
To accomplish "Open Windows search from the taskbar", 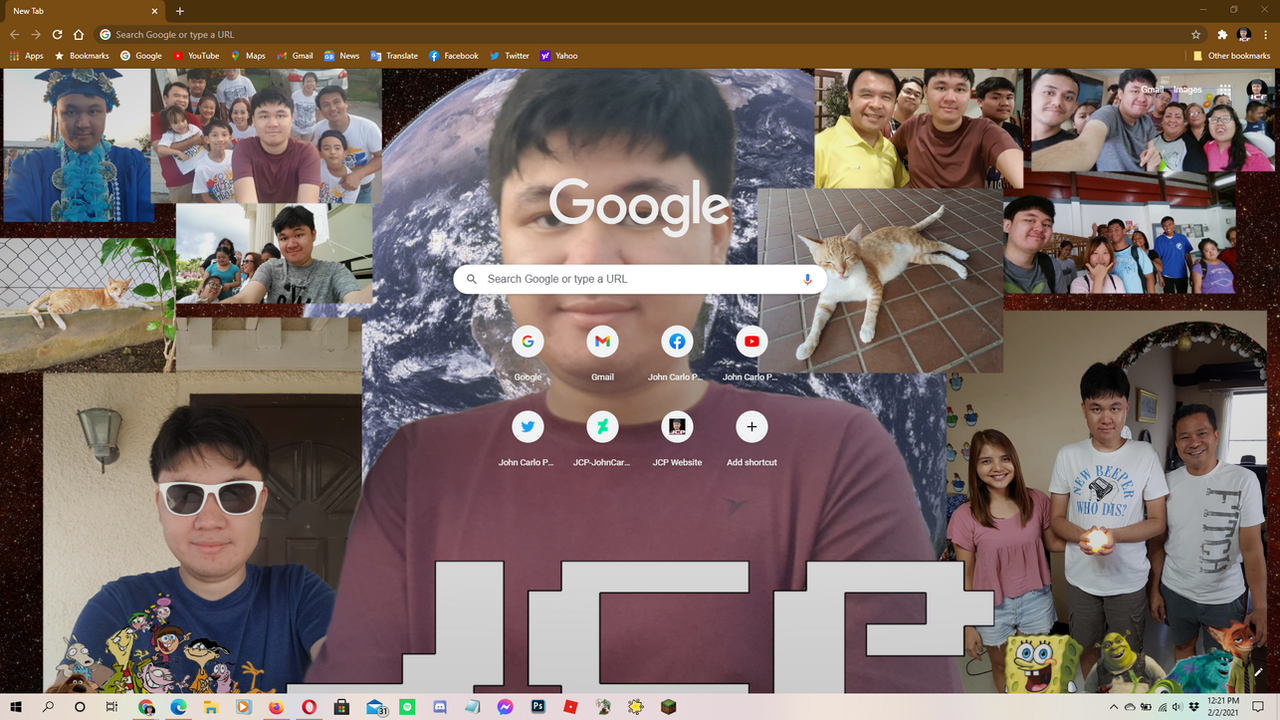I will click(48, 706).
